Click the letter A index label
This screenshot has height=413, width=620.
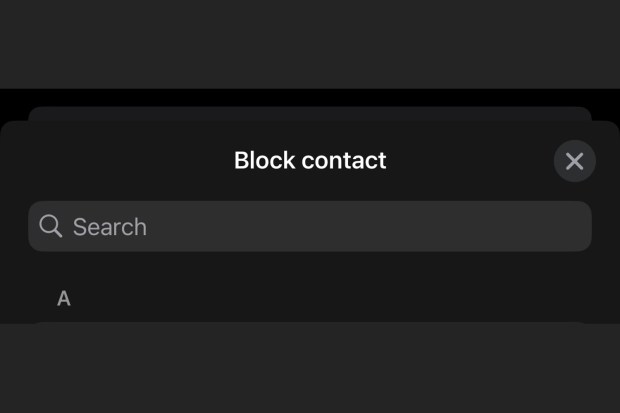(64, 298)
